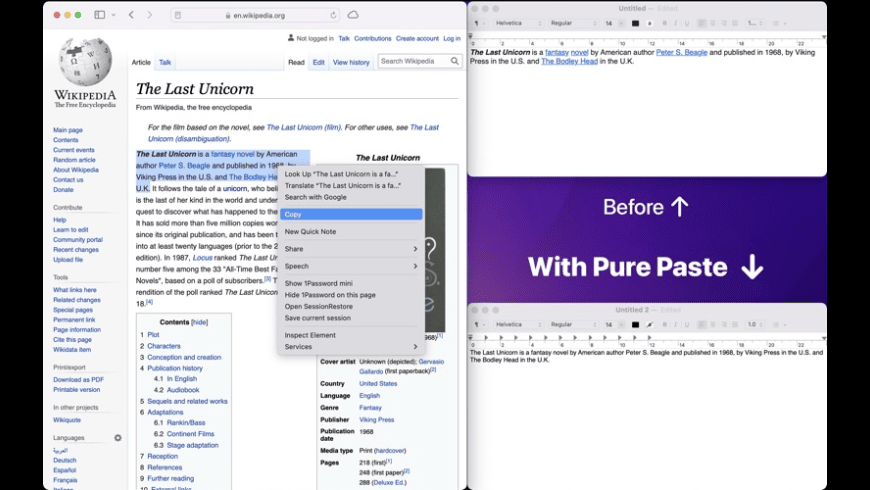Image resolution: width=870 pixels, height=490 pixels.
Task: Open list bullets dropdown in the Untitled window
Action: (x=778, y=23)
